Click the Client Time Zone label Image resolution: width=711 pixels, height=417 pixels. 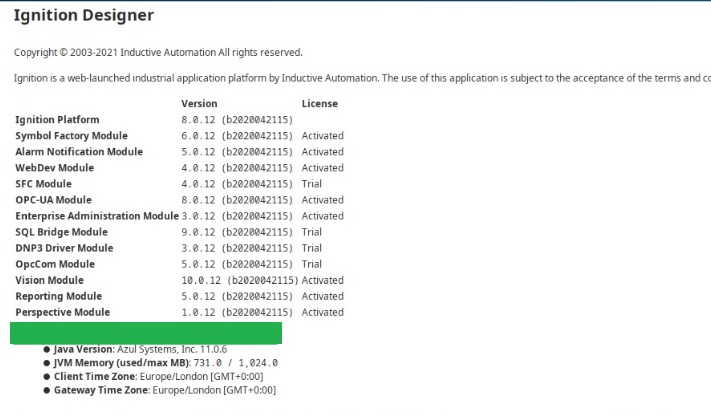click(x=96, y=377)
